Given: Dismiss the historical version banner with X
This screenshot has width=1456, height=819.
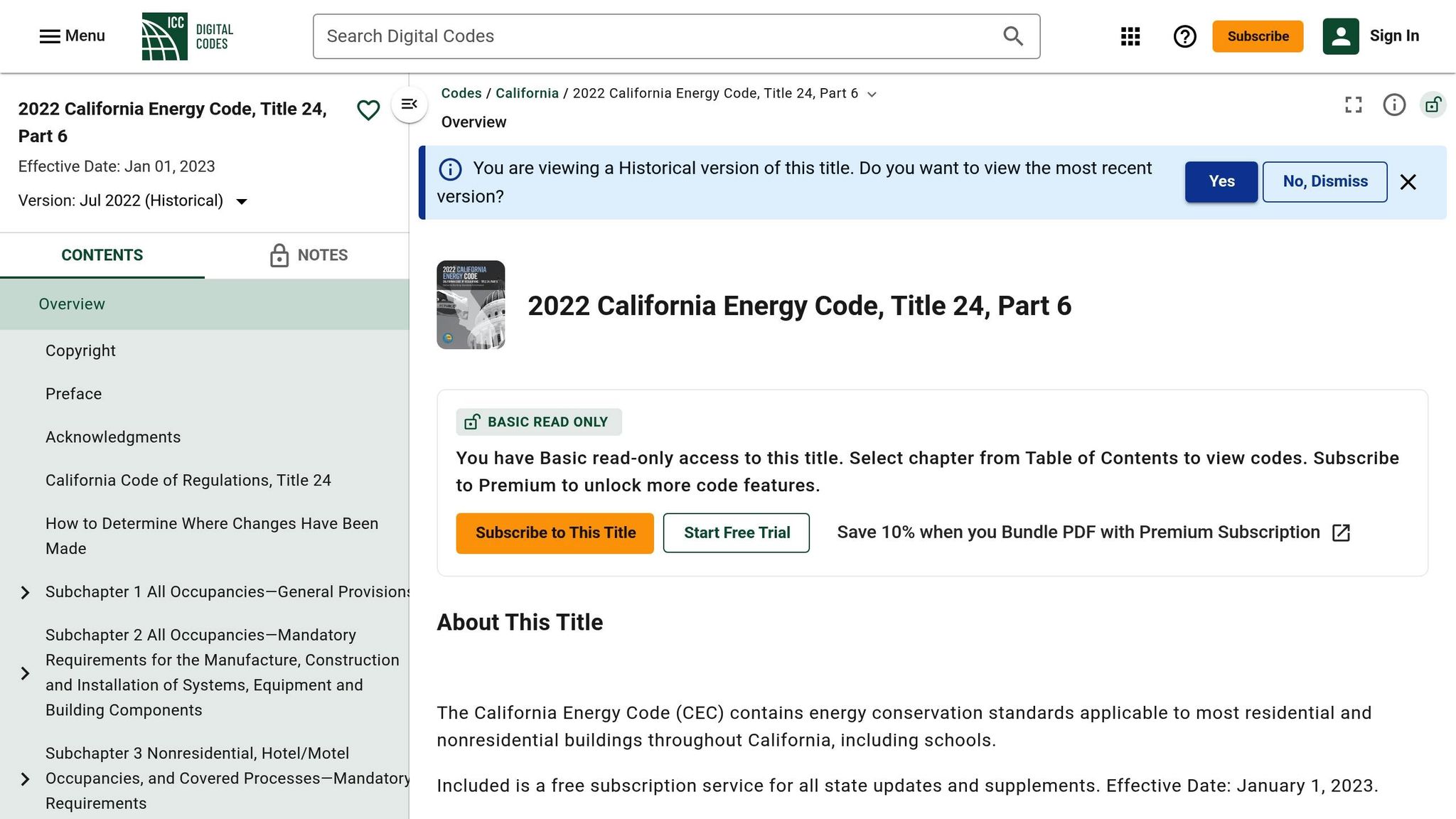Looking at the screenshot, I should (1408, 182).
